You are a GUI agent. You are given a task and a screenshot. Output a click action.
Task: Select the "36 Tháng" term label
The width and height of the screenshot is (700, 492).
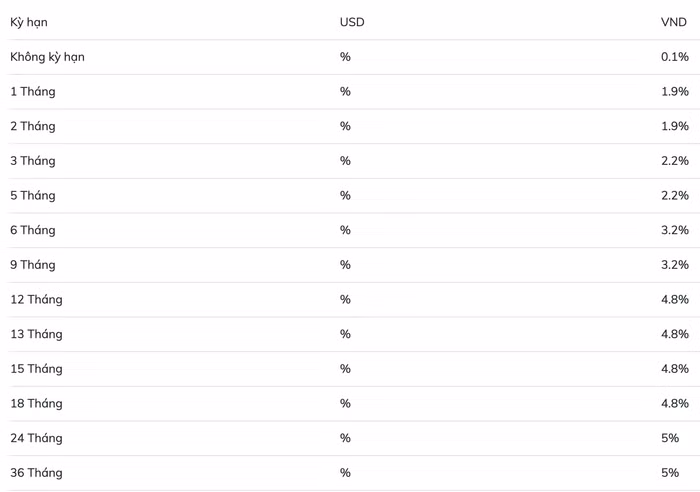tap(36, 473)
